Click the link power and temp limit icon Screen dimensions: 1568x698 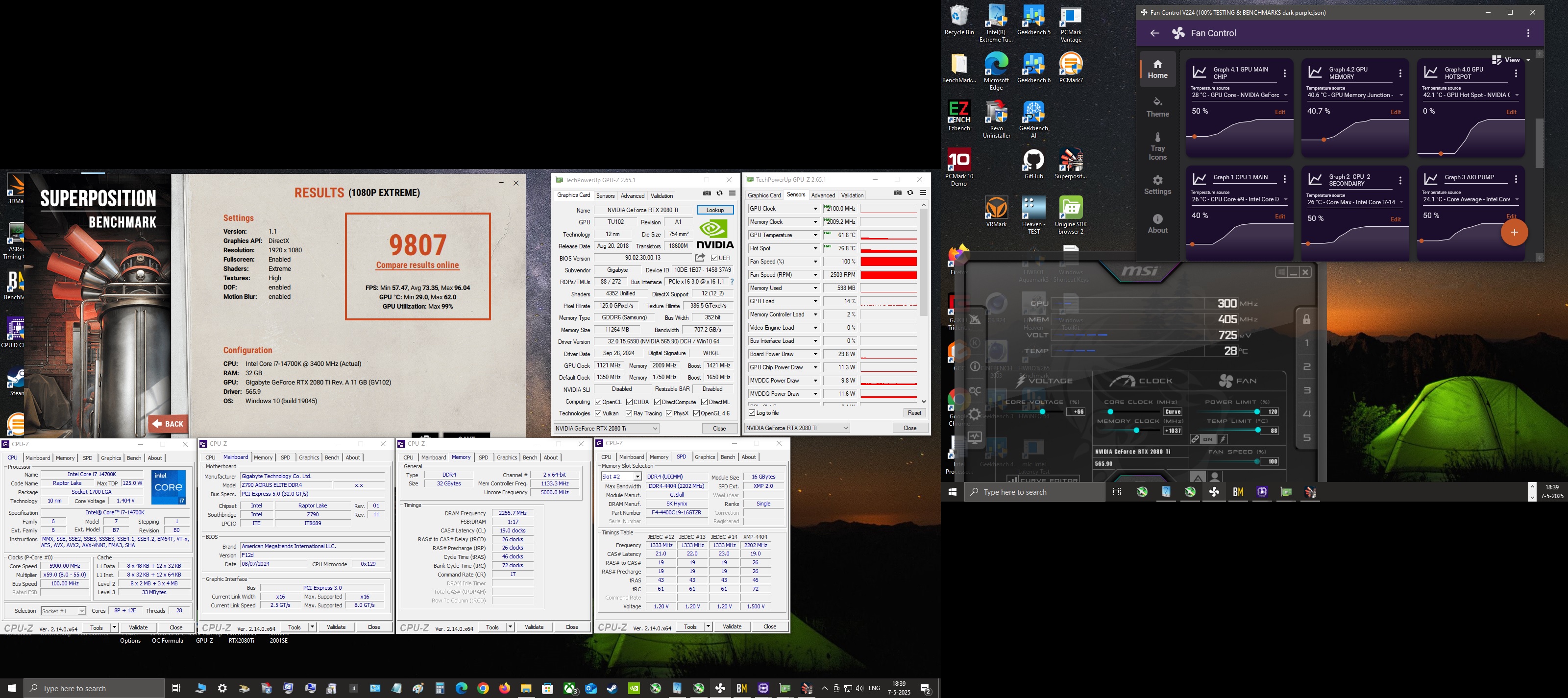1196,439
